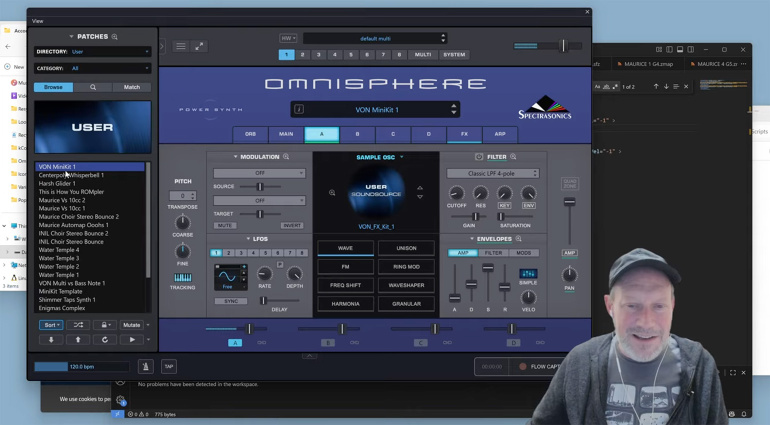Adjust the master volume slider

(x=548, y=46)
